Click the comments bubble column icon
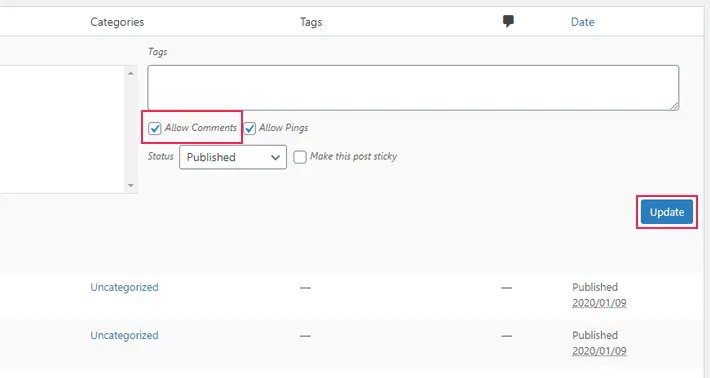 point(508,21)
